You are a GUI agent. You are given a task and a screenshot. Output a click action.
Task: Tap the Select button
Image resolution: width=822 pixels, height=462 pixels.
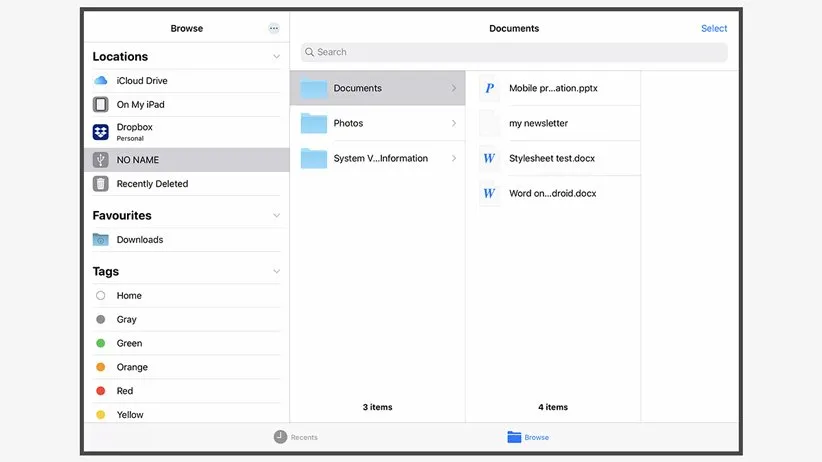(714, 29)
